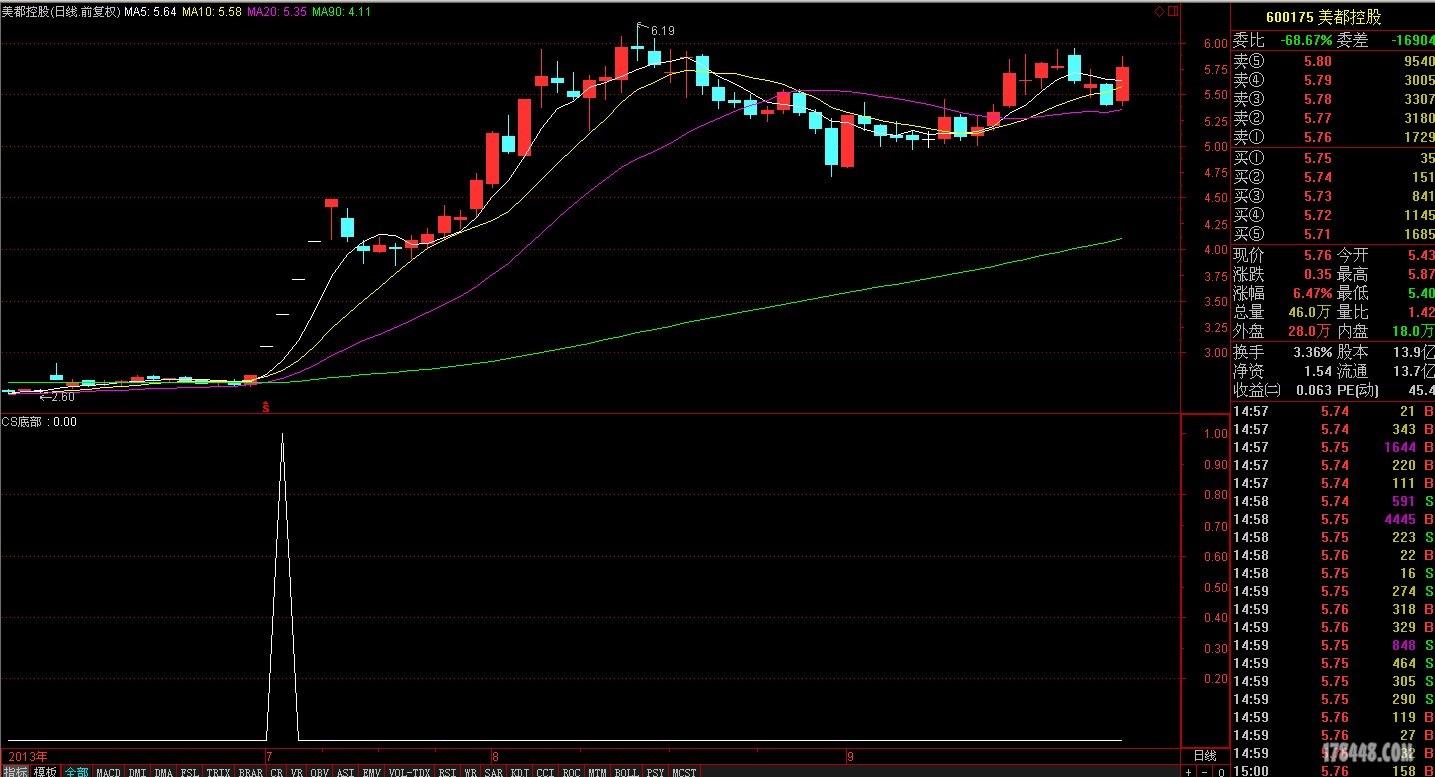Switch to the MTM indicator
Image resolution: width=1435 pixels, height=777 pixels.
[x=597, y=772]
